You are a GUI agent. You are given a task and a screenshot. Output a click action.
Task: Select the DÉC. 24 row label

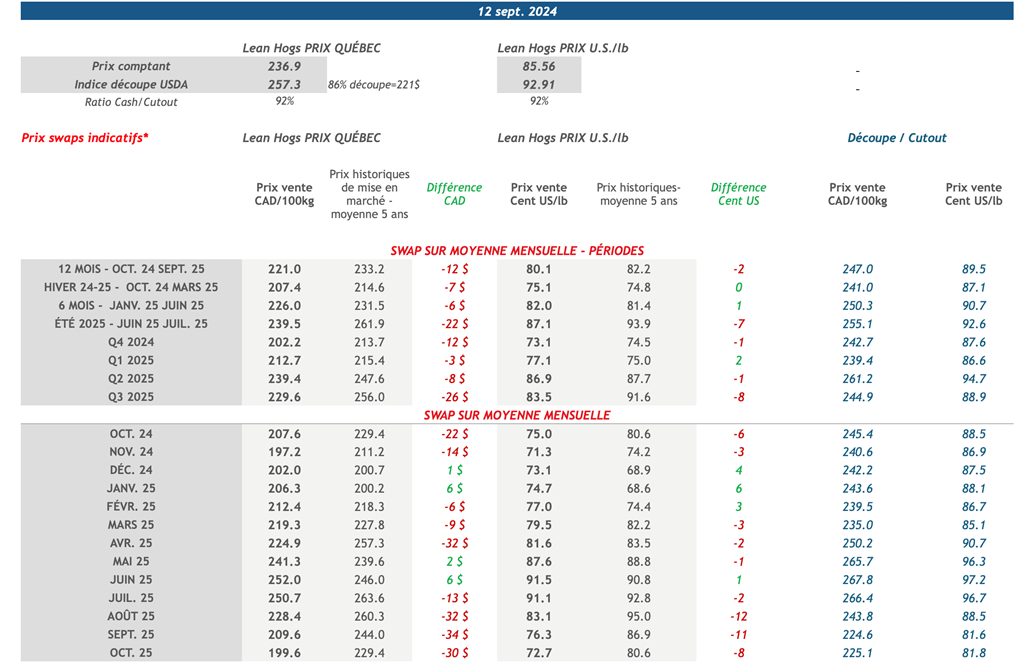[131, 470]
